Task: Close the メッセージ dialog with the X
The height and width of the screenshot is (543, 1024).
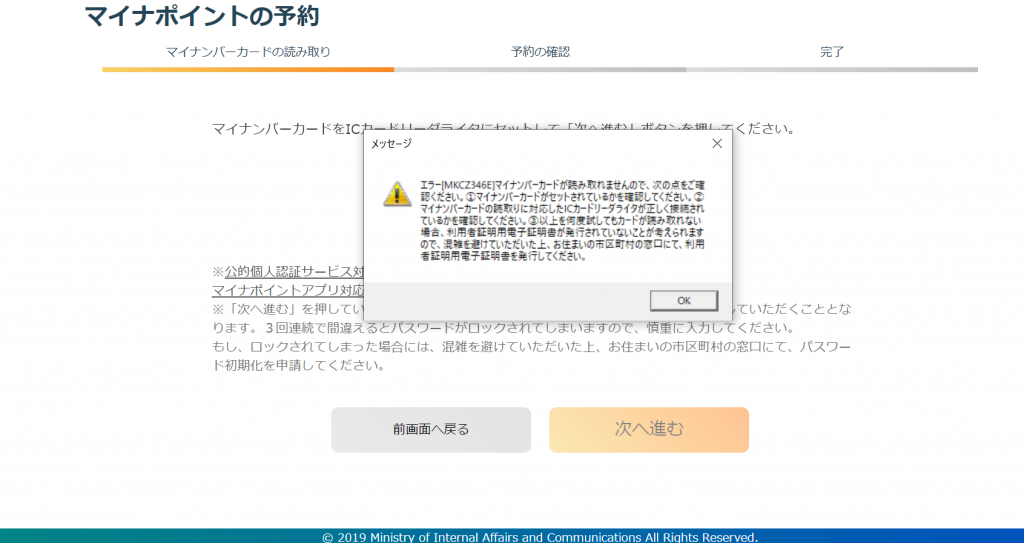Action: (716, 144)
